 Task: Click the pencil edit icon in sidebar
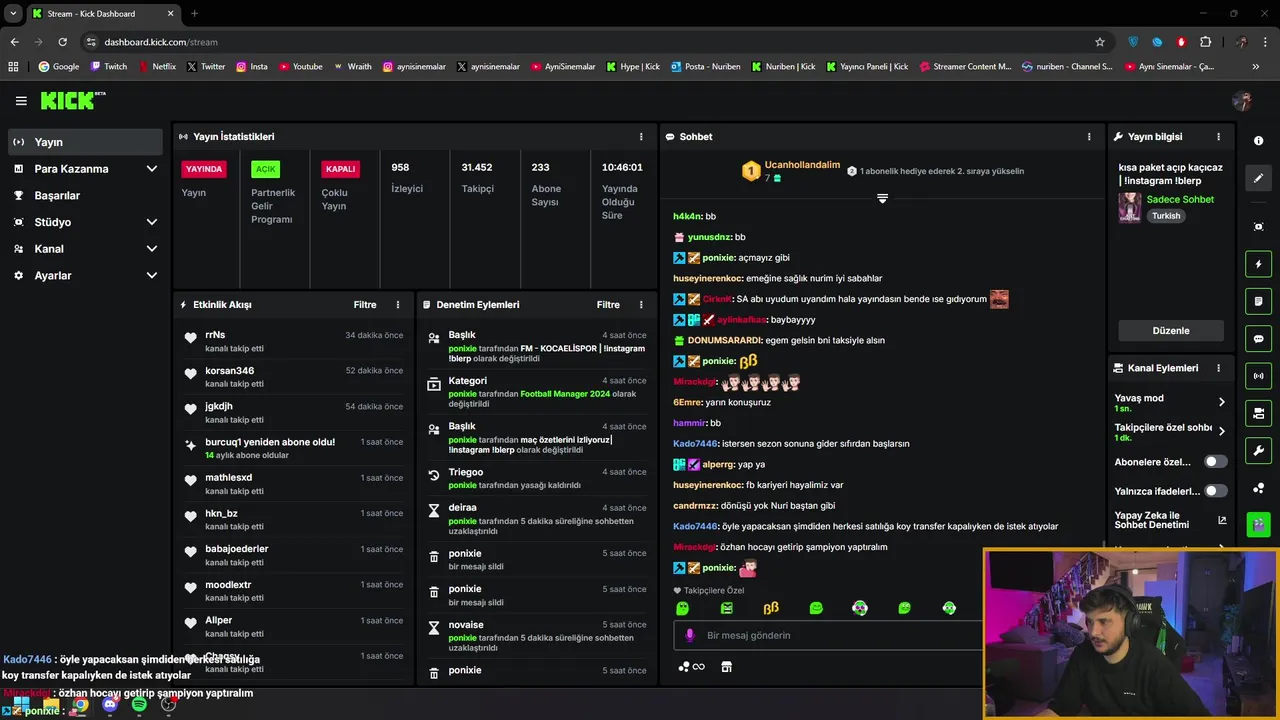(1259, 178)
